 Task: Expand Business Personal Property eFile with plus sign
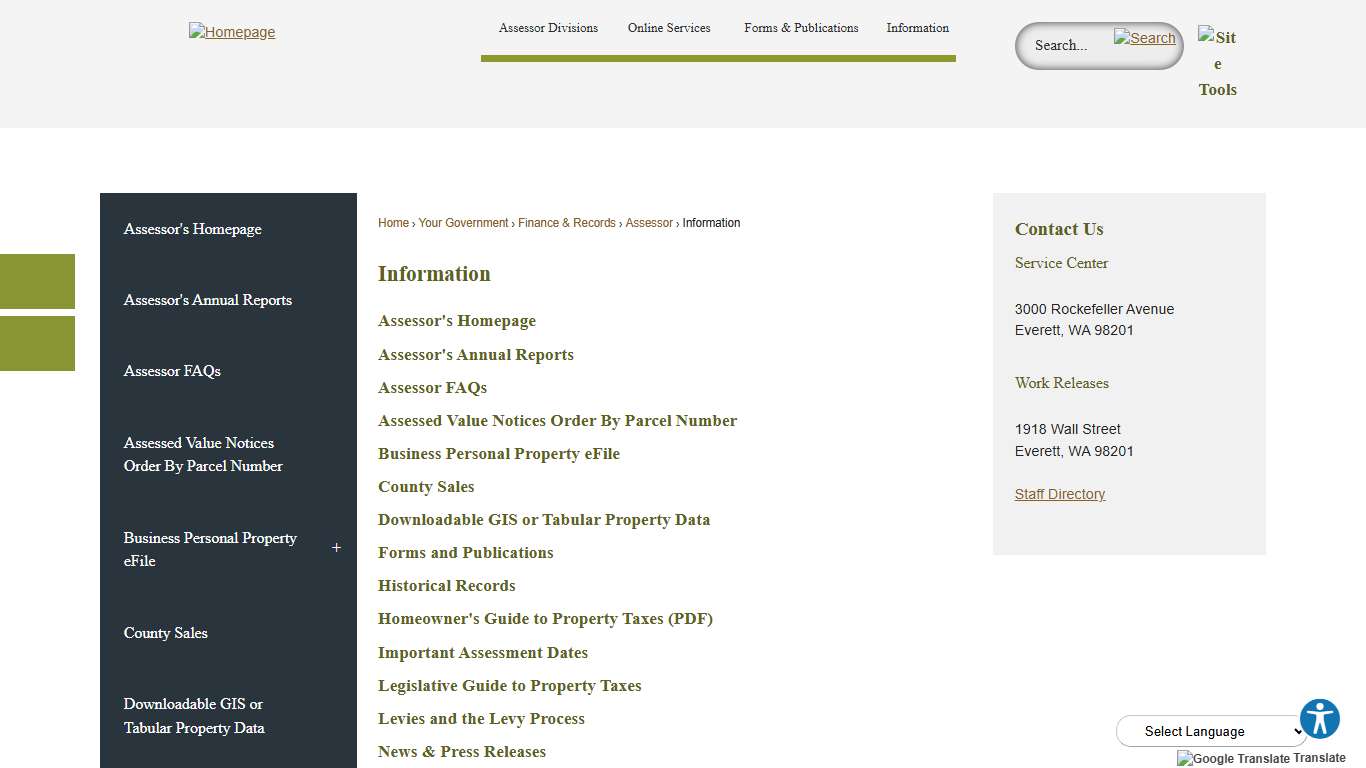pyautogui.click(x=336, y=548)
